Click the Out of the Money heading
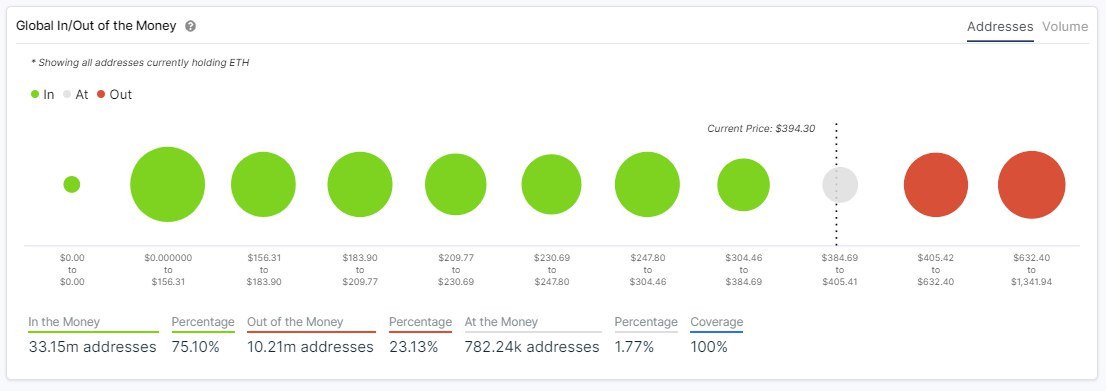Image resolution: width=1106 pixels, height=391 pixels. [295, 322]
